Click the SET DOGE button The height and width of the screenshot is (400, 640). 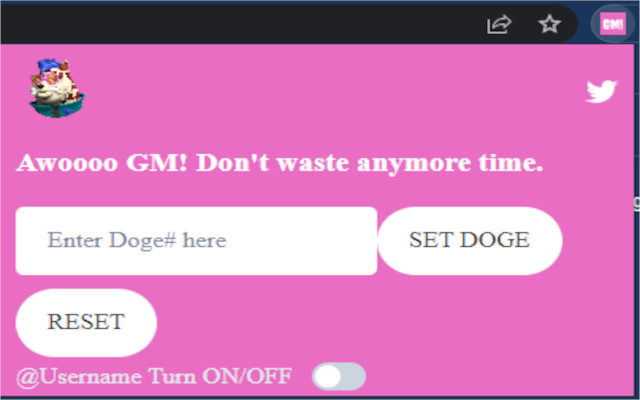tap(470, 240)
